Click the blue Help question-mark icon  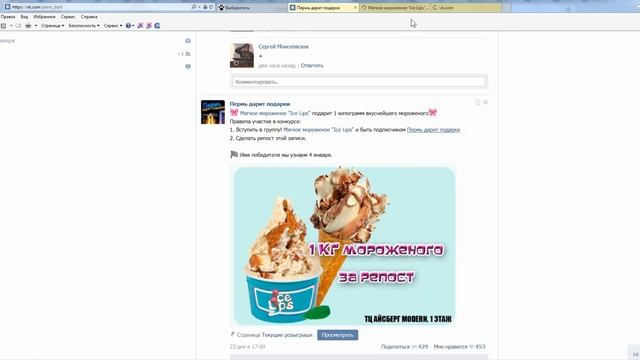pos(128,26)
